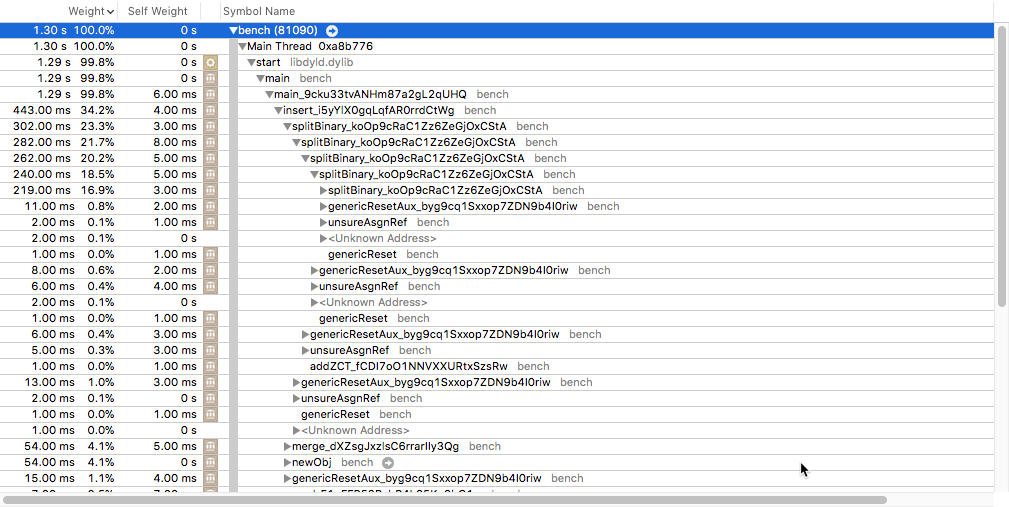
Task: Click the 443.00 ms weight cell
Action: (44, 111)
